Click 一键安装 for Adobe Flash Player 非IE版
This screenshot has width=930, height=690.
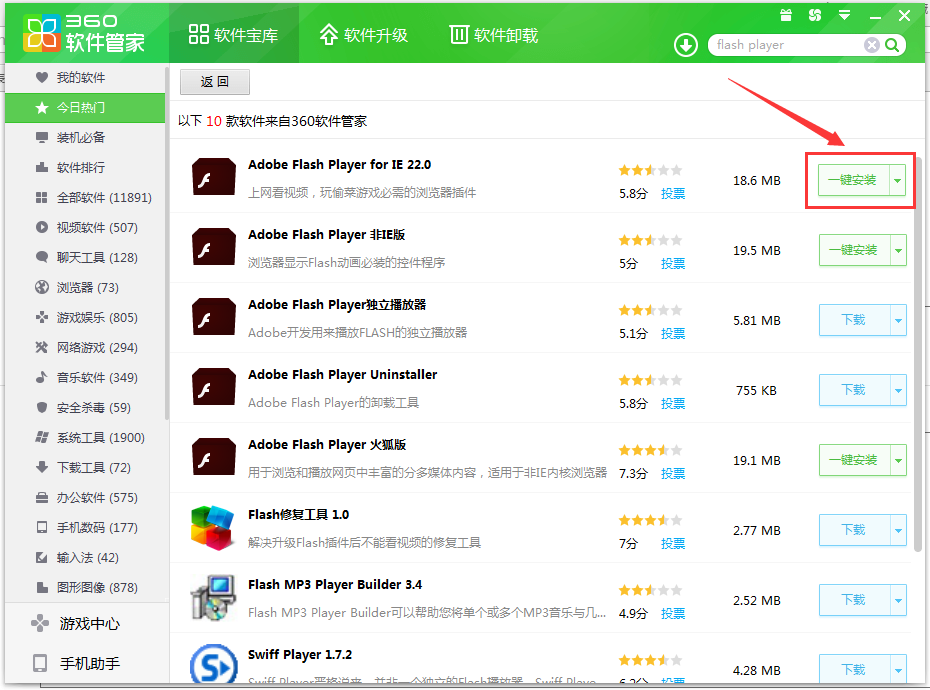pyautogui.click(x=854, y=250)
